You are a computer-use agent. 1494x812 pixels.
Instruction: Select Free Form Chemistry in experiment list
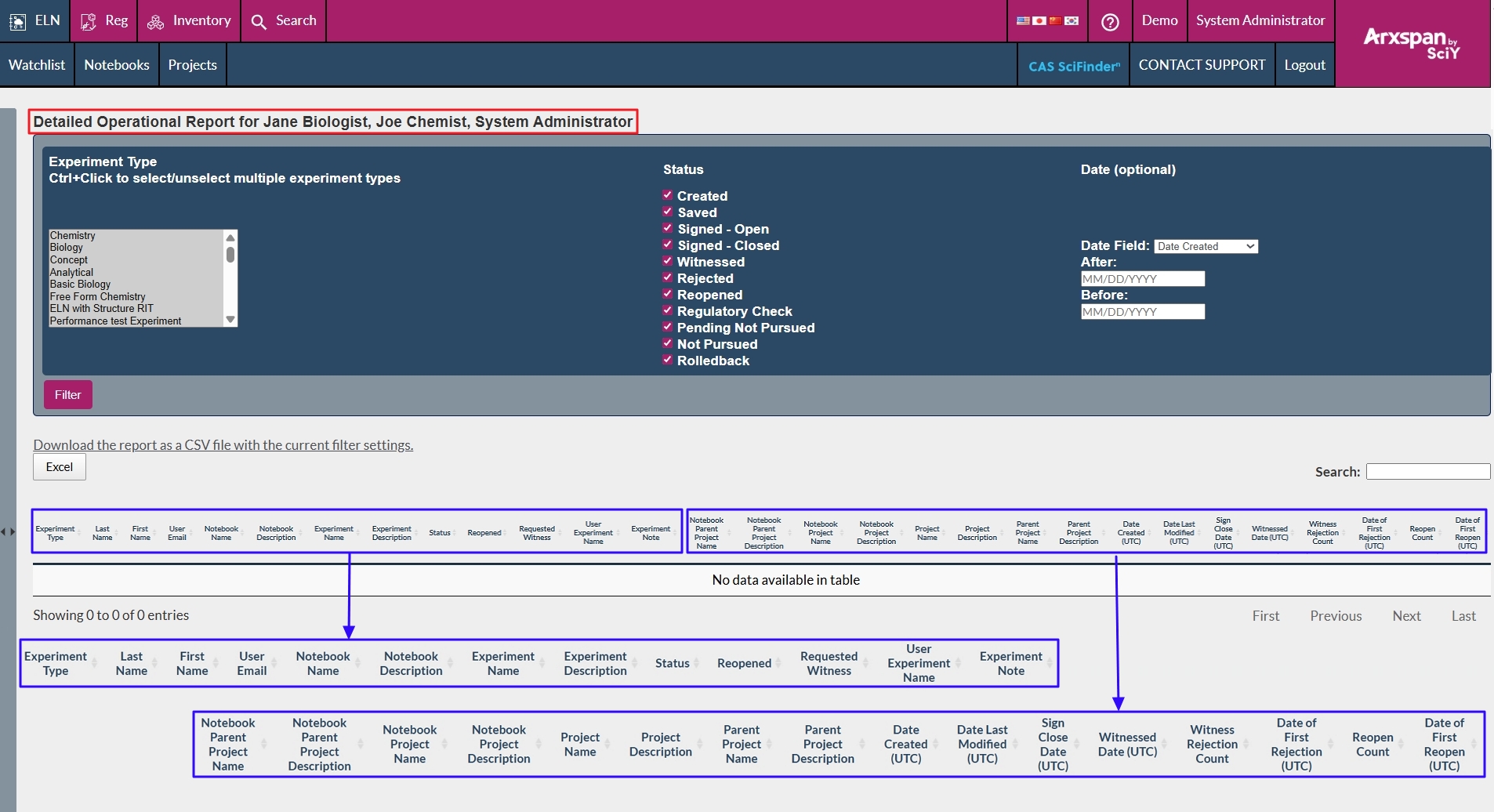pos(98,296)
